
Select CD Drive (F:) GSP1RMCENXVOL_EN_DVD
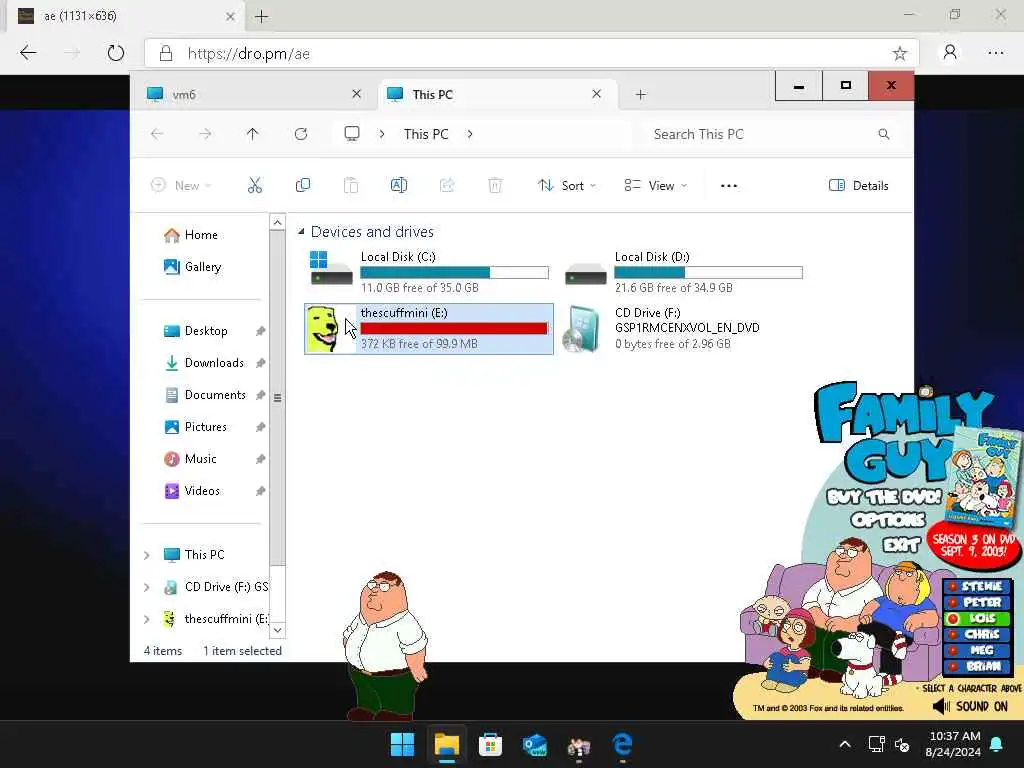point(683,328)
